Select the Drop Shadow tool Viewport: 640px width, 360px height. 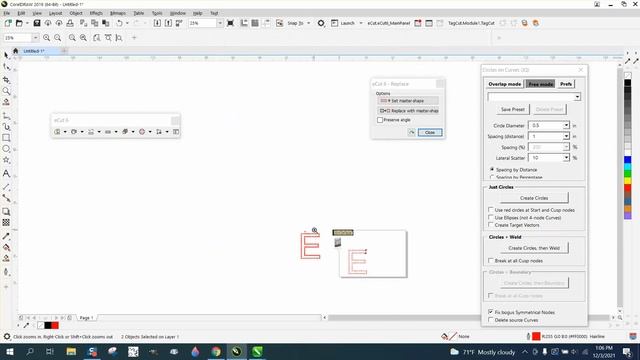[6, 211]
